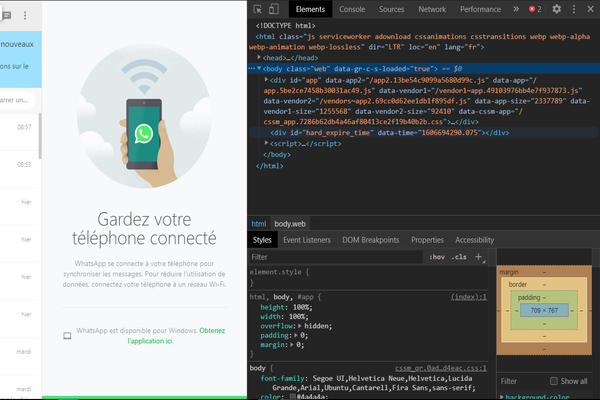Close the DevTools panel
Screen dimensions: 600x400
pos(590,9)
